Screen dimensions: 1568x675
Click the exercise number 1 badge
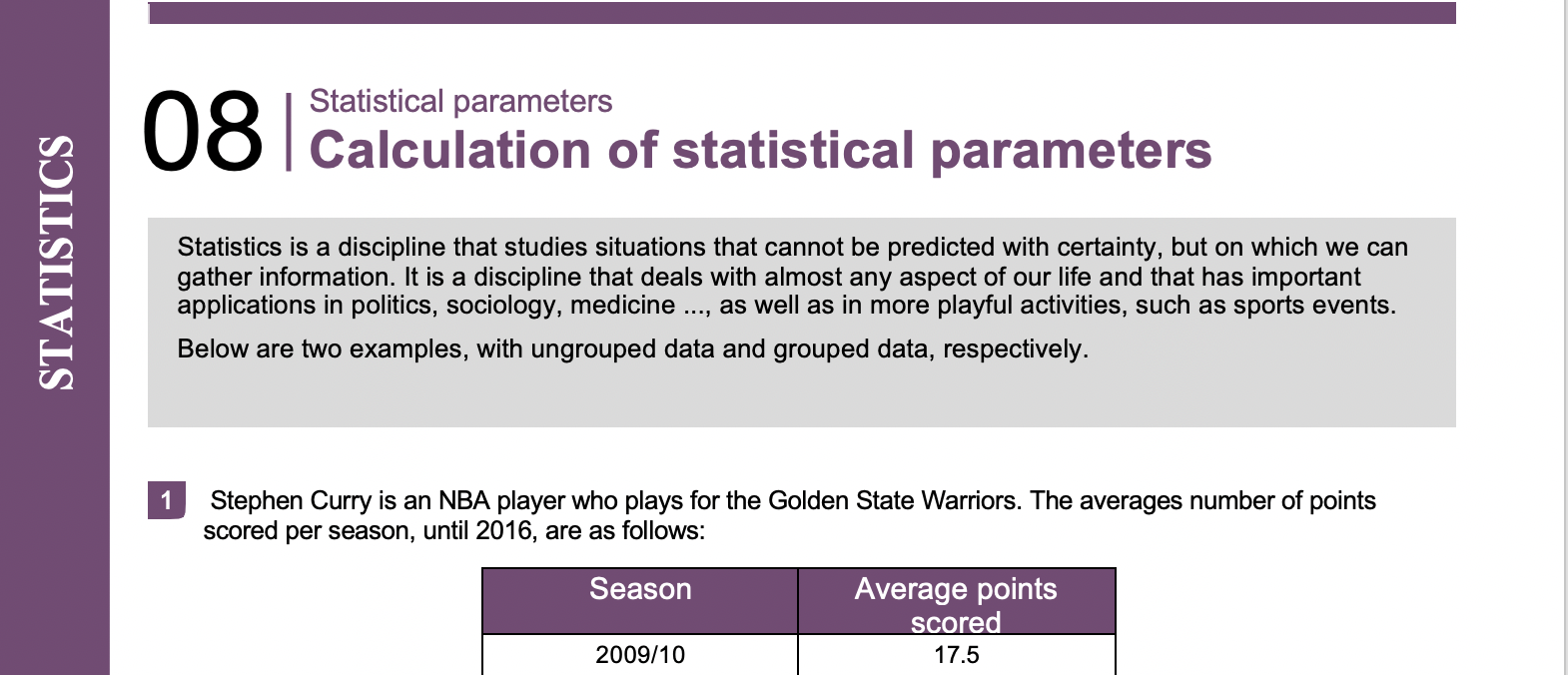tap(166, 500)
